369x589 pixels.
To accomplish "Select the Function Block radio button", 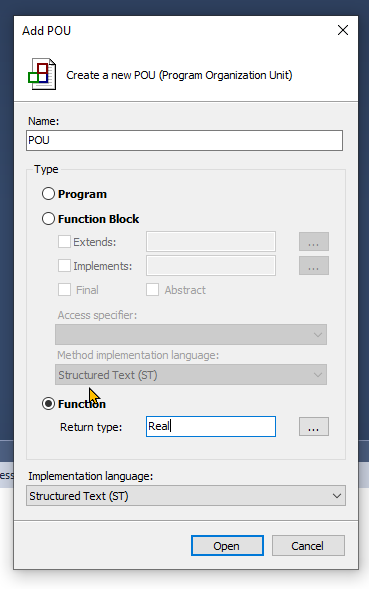I will click(x=48, y=219).
